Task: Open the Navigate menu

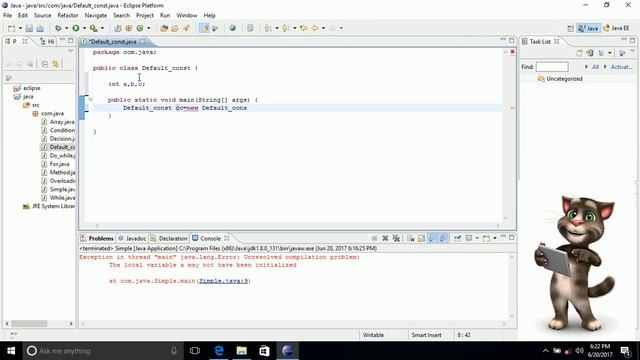Action: 96,16
